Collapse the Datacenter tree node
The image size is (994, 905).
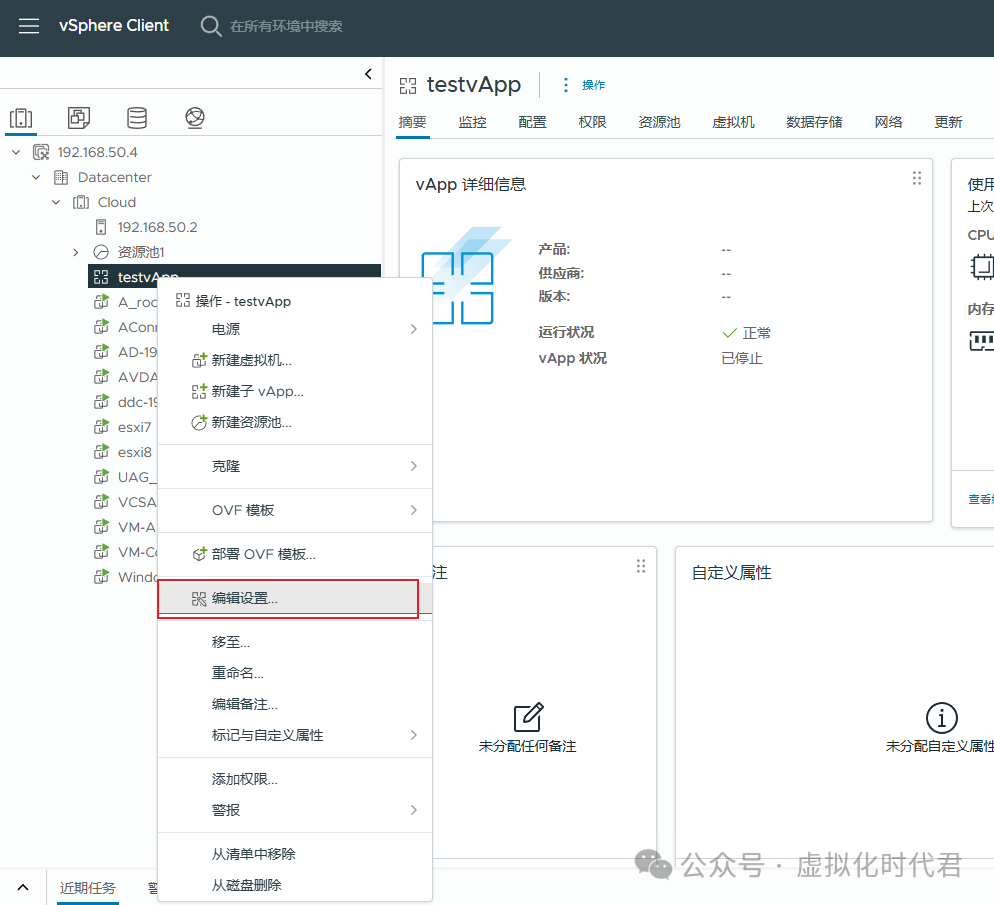click(x=36, y=177)
